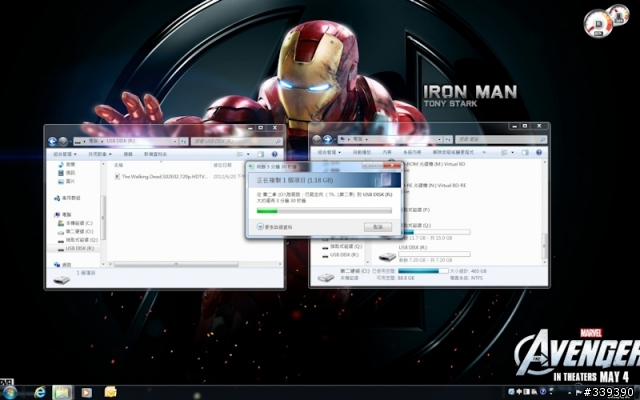640x400 pixels.
Task: Go forward in the 電腦 window
Action: point(327,140)
